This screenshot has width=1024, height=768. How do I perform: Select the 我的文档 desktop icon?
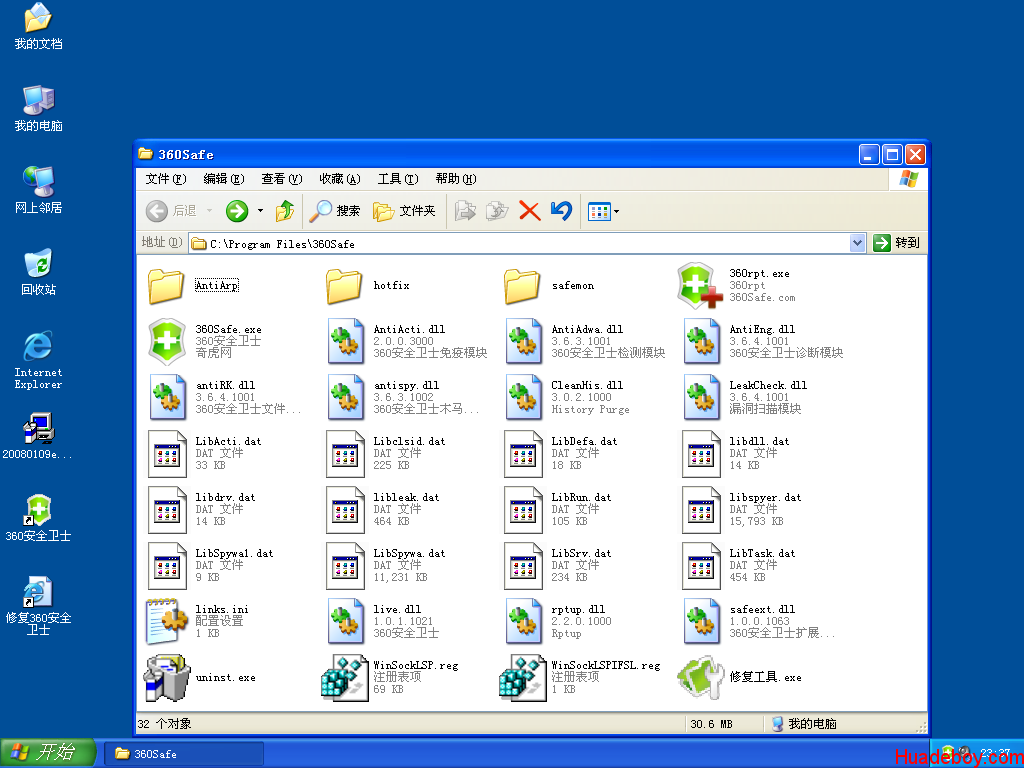(x=38, y=27)
